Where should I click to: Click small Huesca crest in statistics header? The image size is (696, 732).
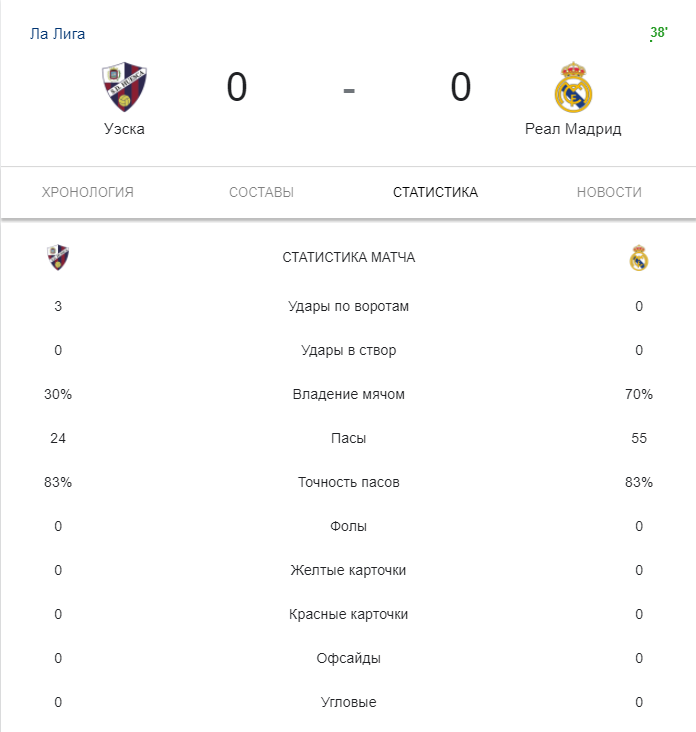tap(58, 258)
